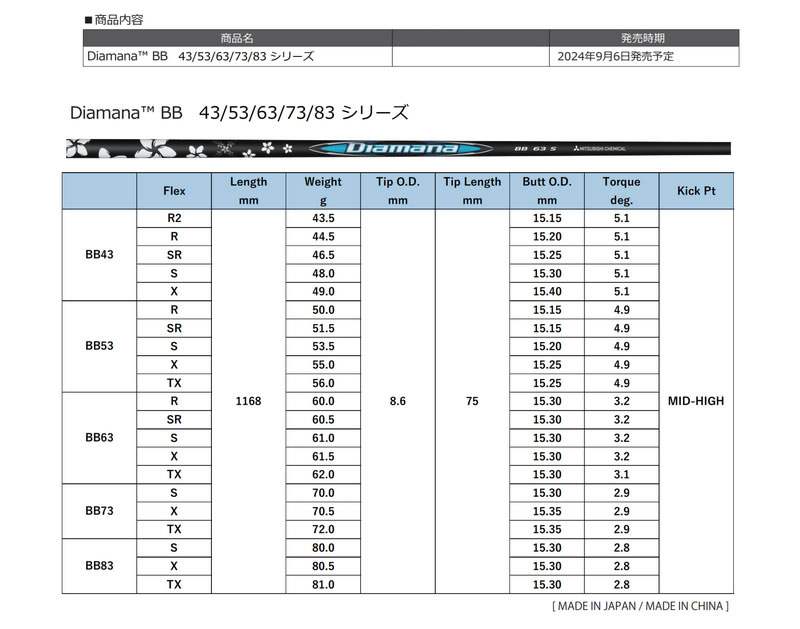Select the '2024年9月6日発売予定' release date cell
800x629 pixels.
tap(644, 56)
